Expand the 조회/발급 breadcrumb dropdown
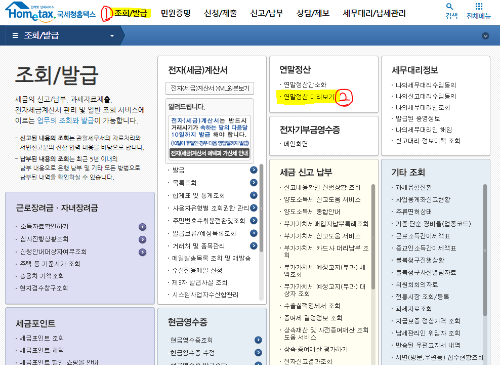 [112, 36]
